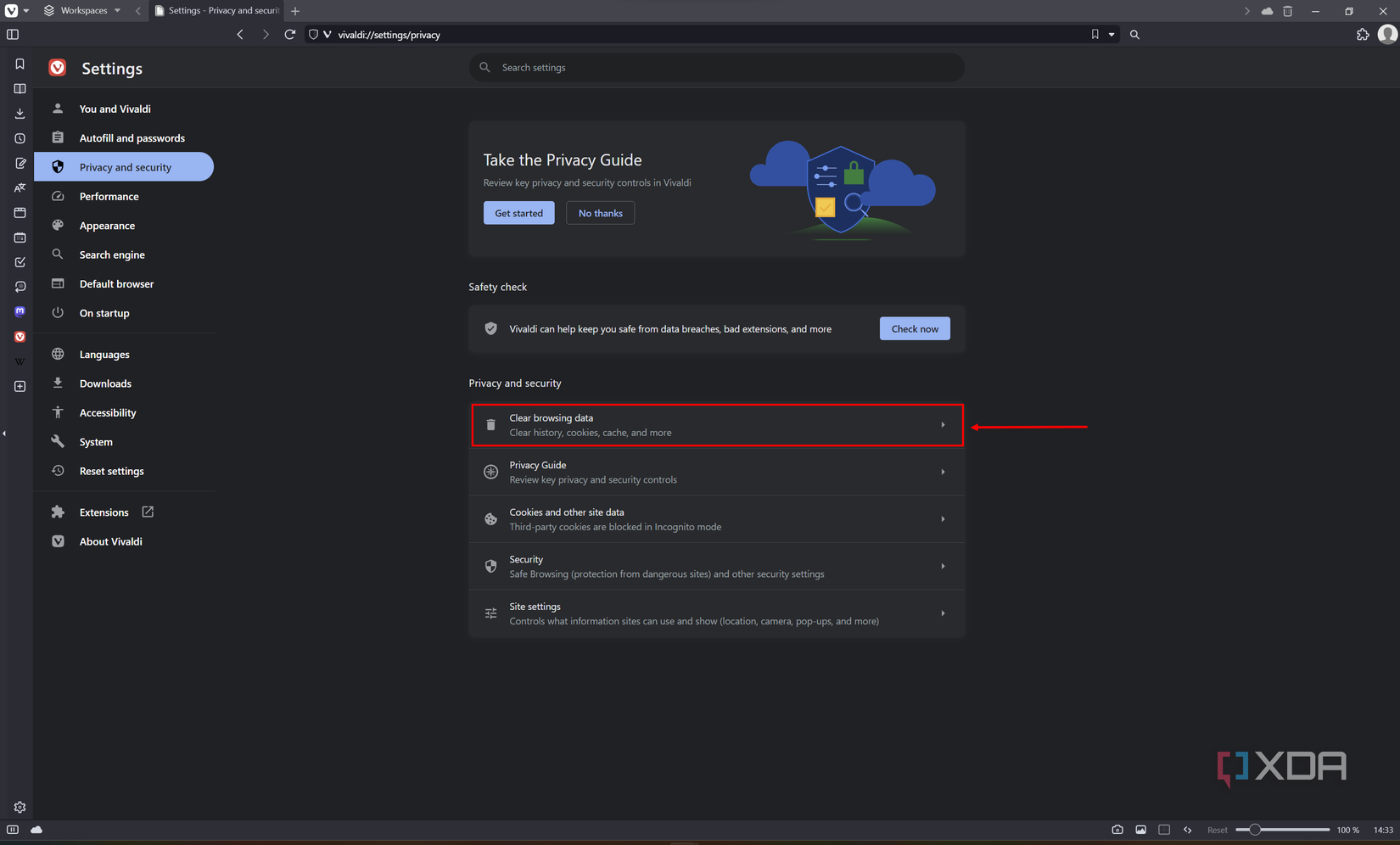Open tracker and ad blocking shield

(313, 35)
